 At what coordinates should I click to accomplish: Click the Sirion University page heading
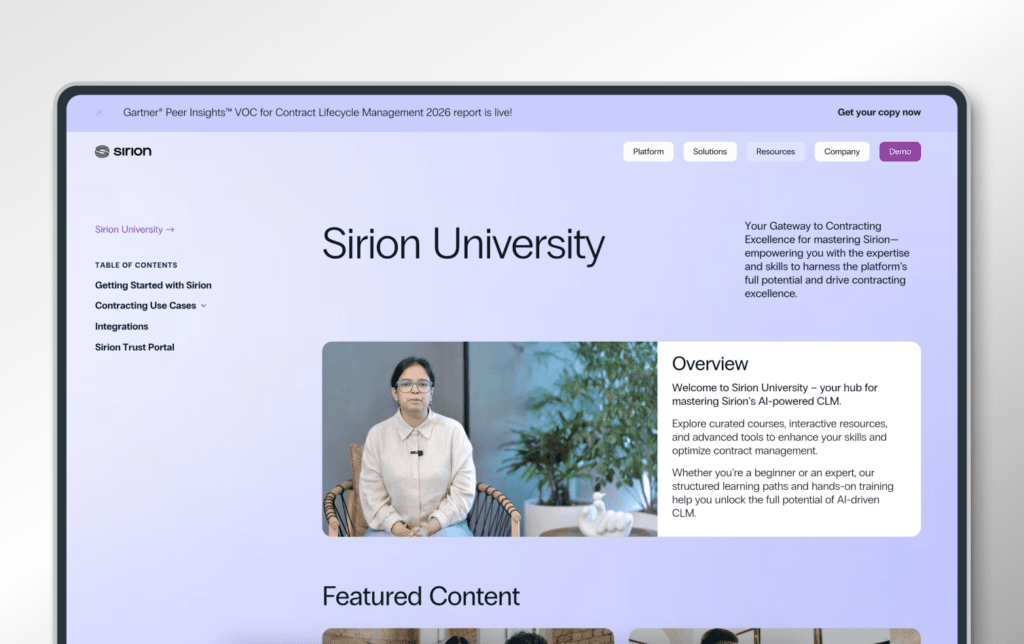[463, 244]
